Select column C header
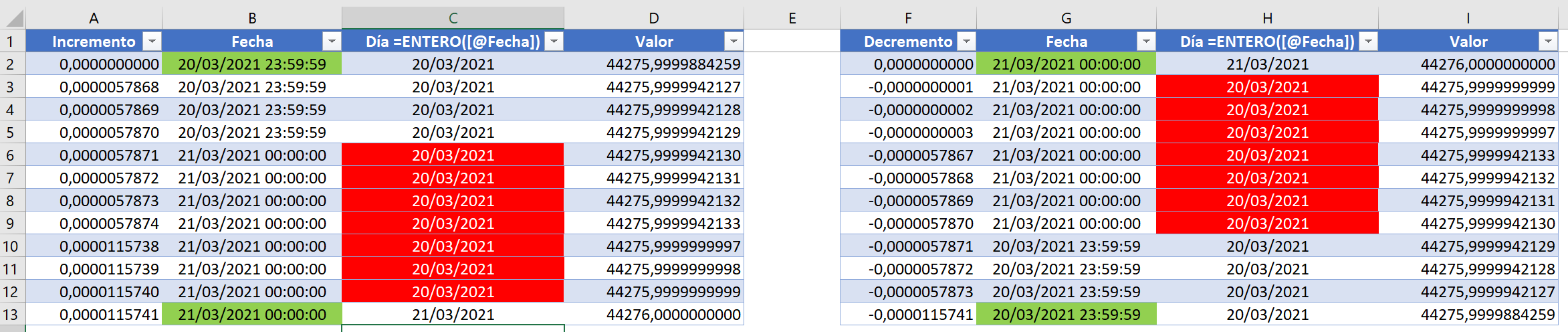Image resolution: width=1568 pixels, height=332 pixels. [x=453, y=18]
